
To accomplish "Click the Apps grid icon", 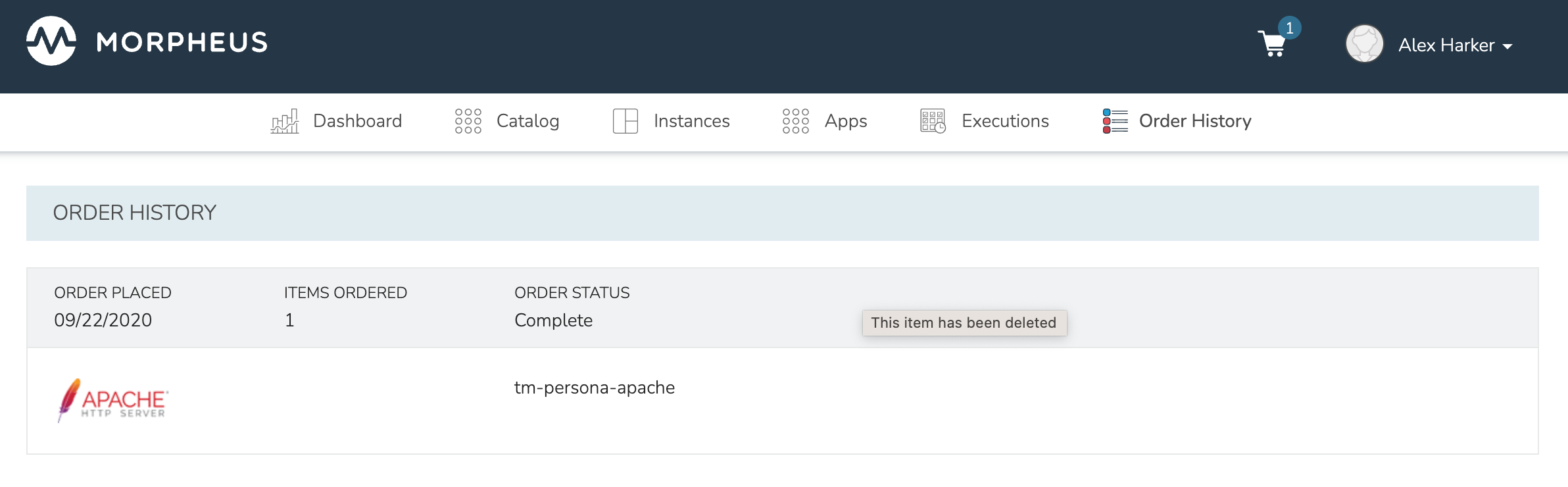I will coord(795,121).
